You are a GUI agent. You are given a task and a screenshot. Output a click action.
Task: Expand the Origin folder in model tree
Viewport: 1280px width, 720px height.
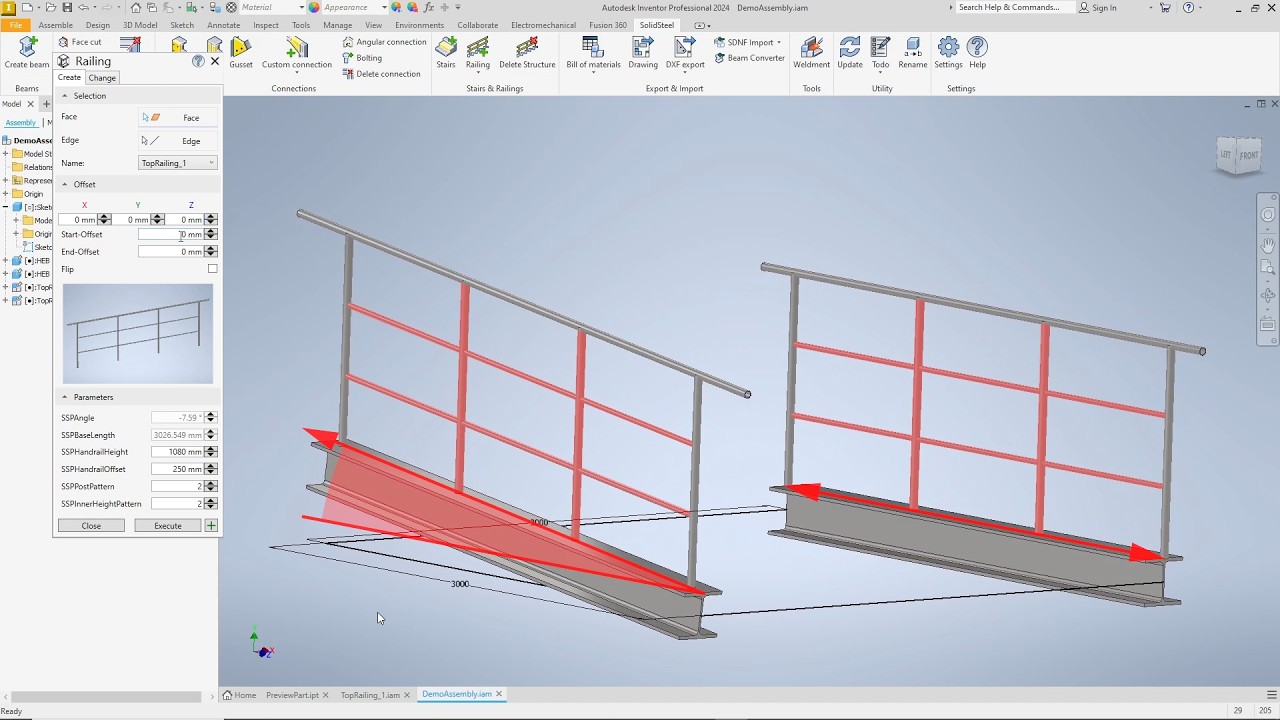[5, 194]
